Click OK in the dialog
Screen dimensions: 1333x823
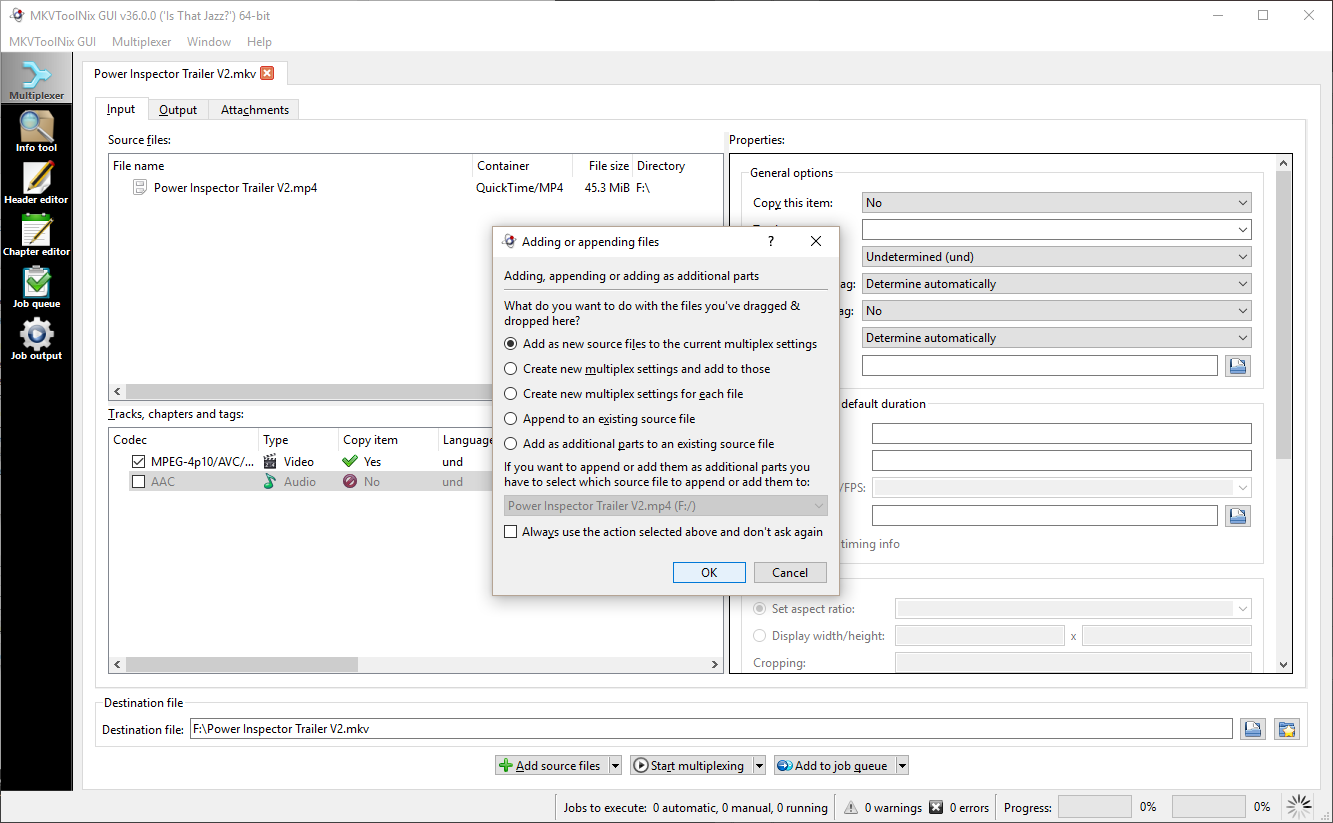[x=709, y=573]
